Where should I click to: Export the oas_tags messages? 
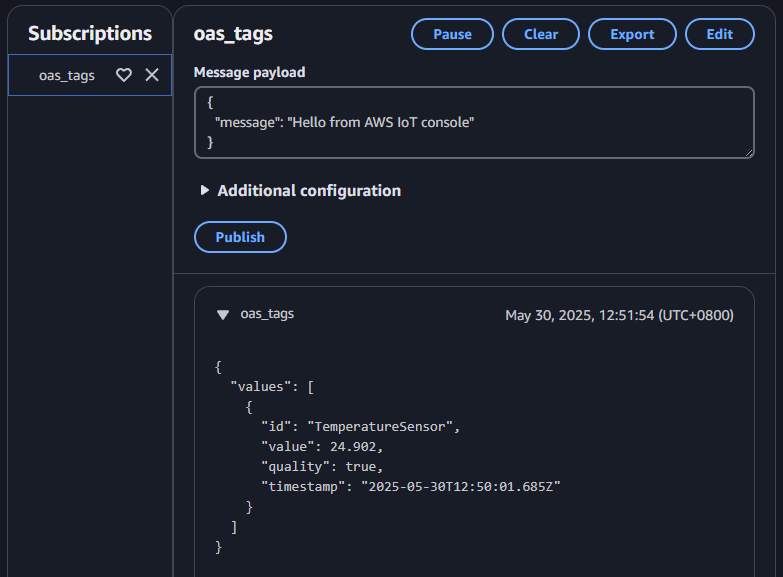(x=632, y=34)
